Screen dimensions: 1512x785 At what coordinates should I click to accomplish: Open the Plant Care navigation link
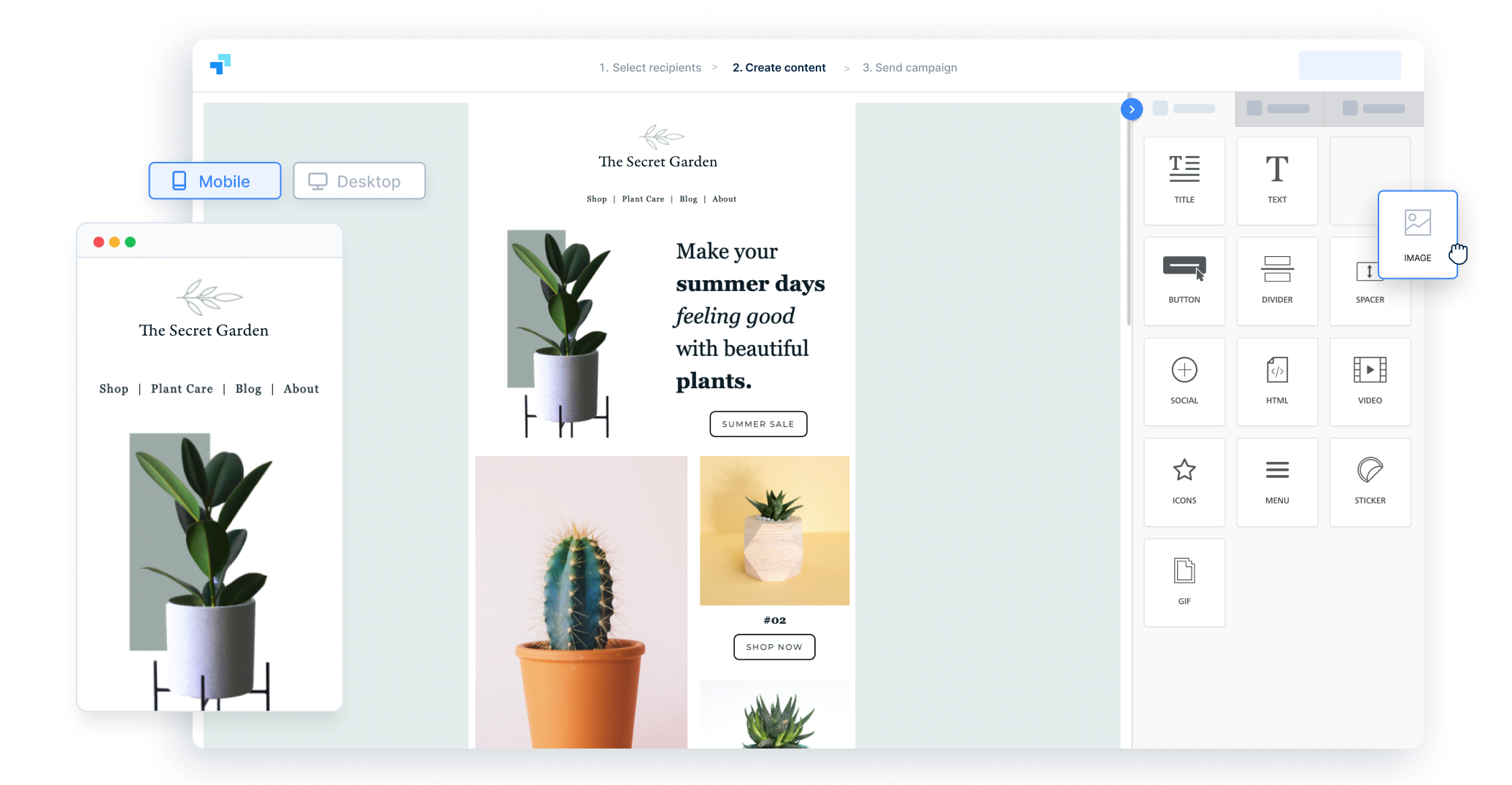click(x=642, y=198)
